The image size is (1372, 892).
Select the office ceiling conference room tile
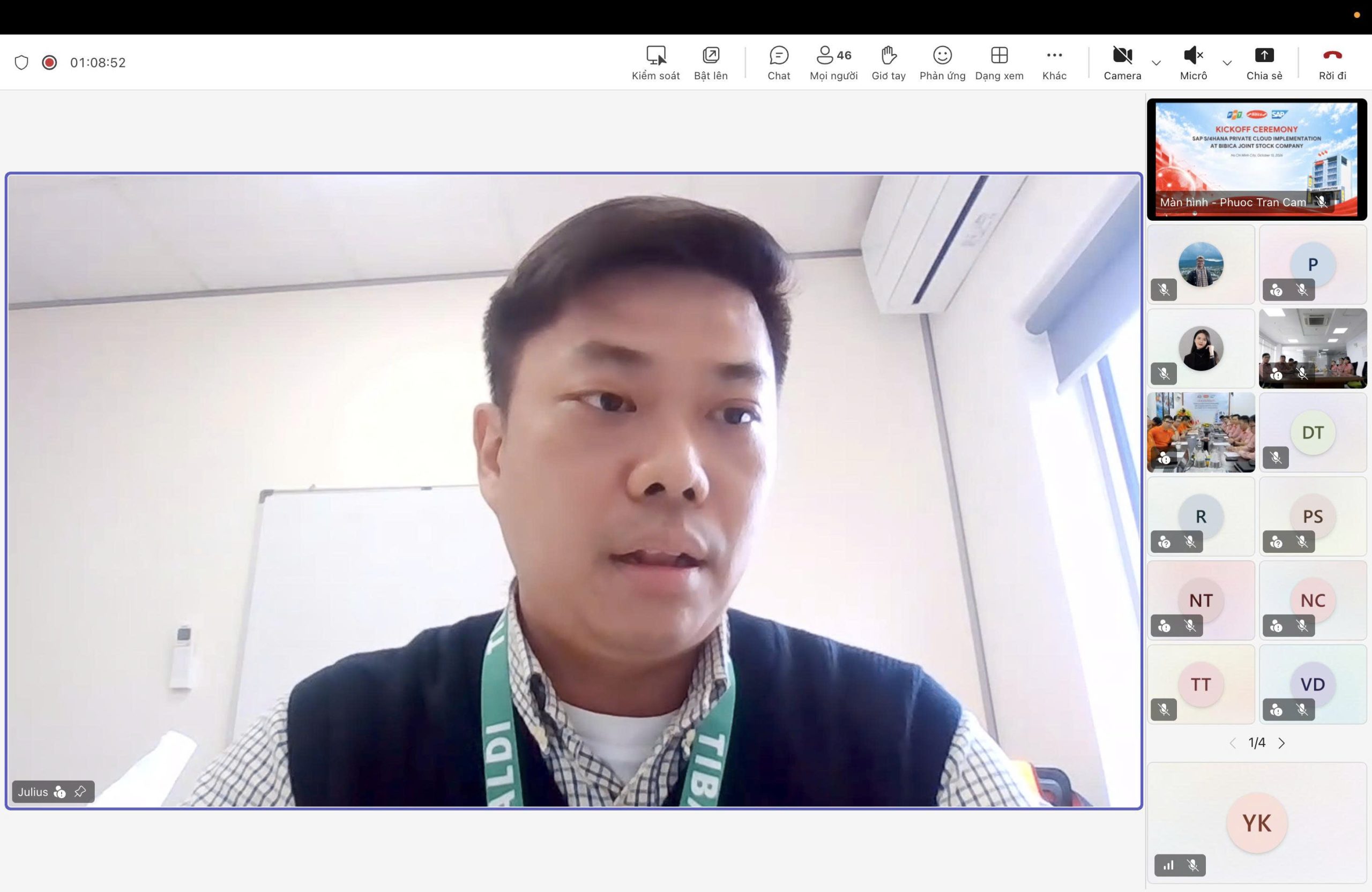tap(1313, 349)
